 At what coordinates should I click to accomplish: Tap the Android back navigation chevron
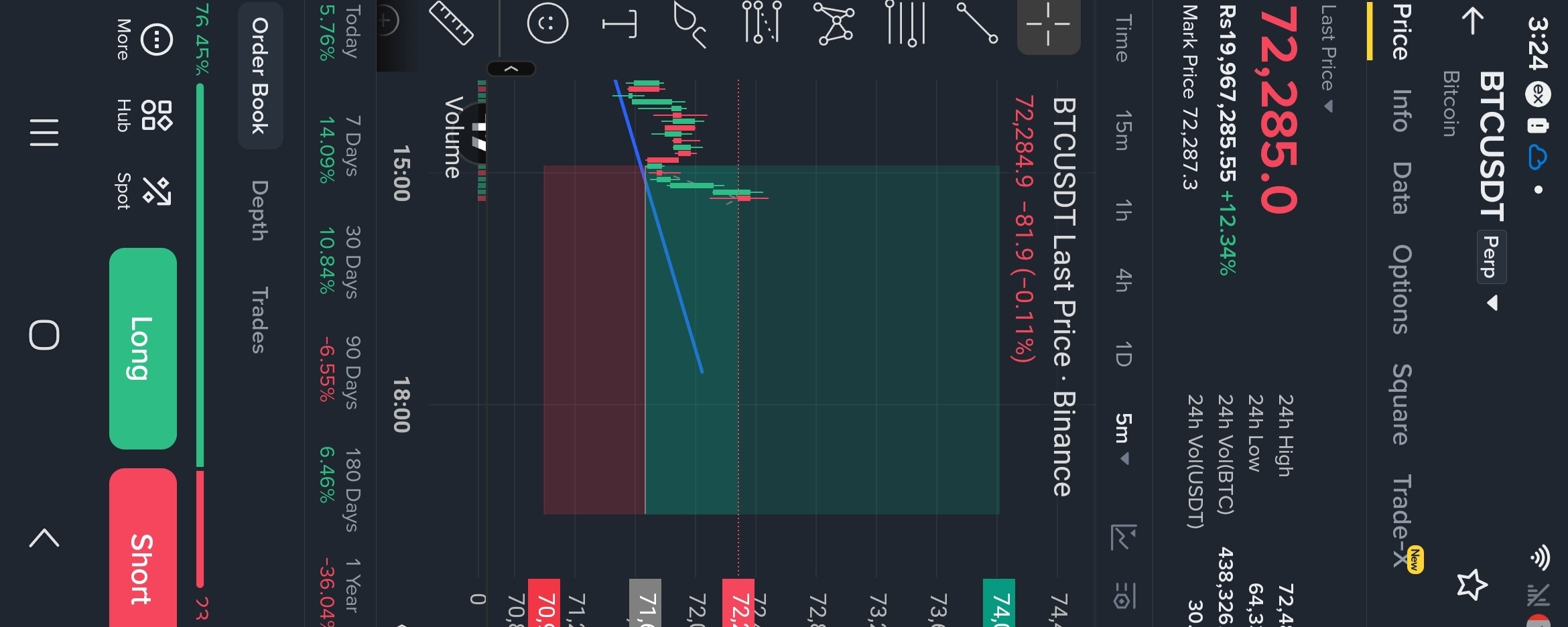coord(44,538)
